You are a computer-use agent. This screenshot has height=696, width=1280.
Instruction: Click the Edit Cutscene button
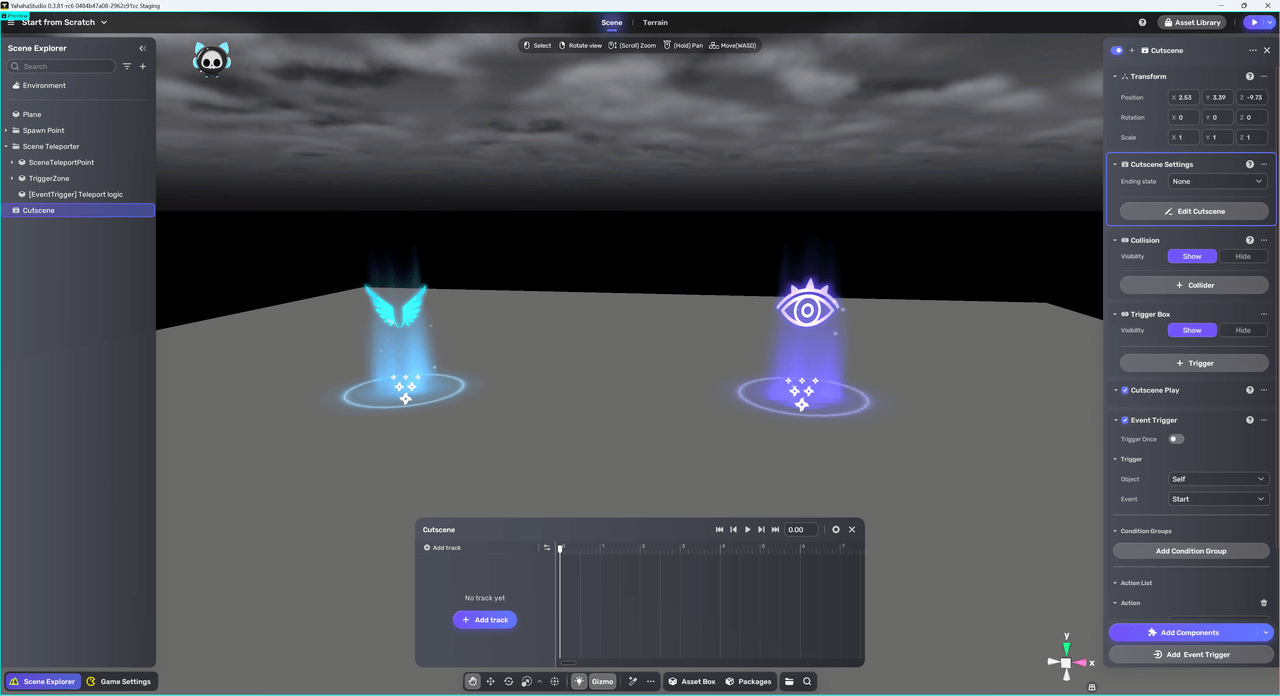point(1193,211)
